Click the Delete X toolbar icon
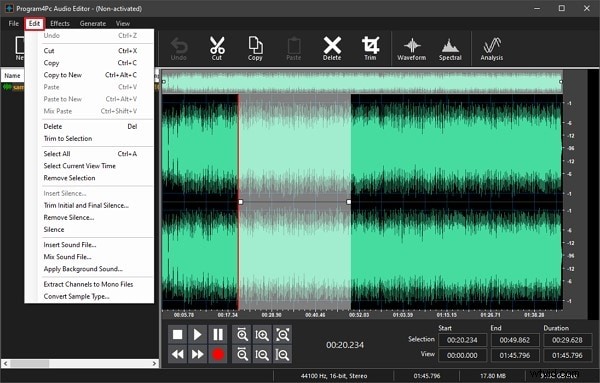Image resolution: width=600 pixels, height=383 pixels. pyautogui.click(x=332, y=48)
